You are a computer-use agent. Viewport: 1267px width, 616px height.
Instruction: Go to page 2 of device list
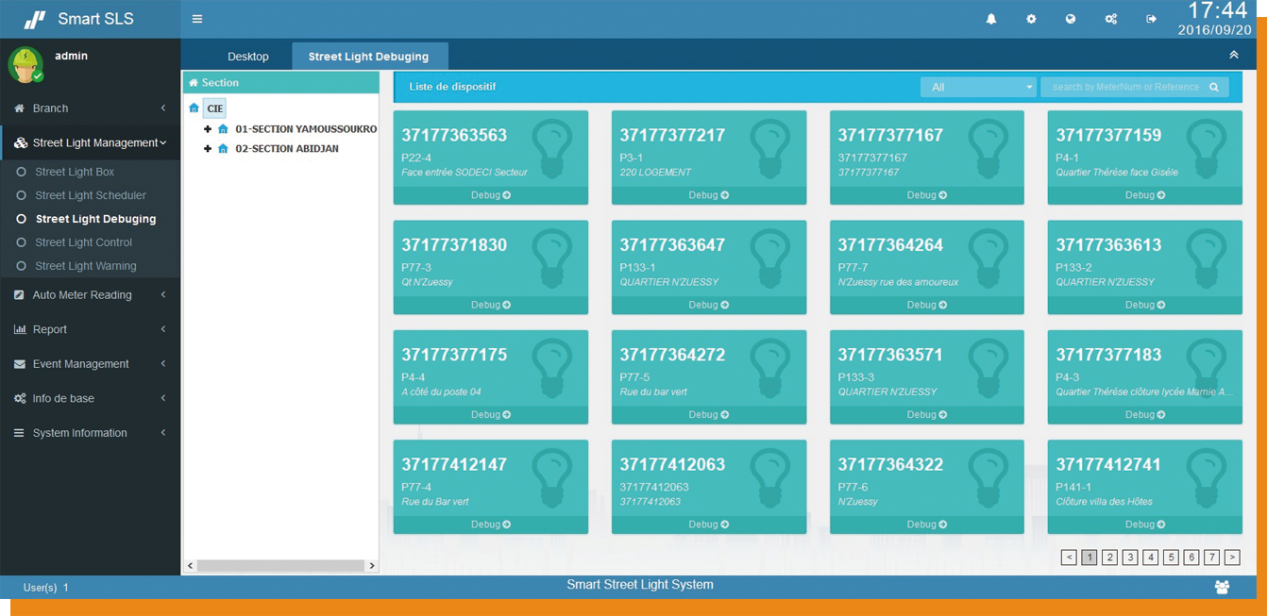[1110, 557]
